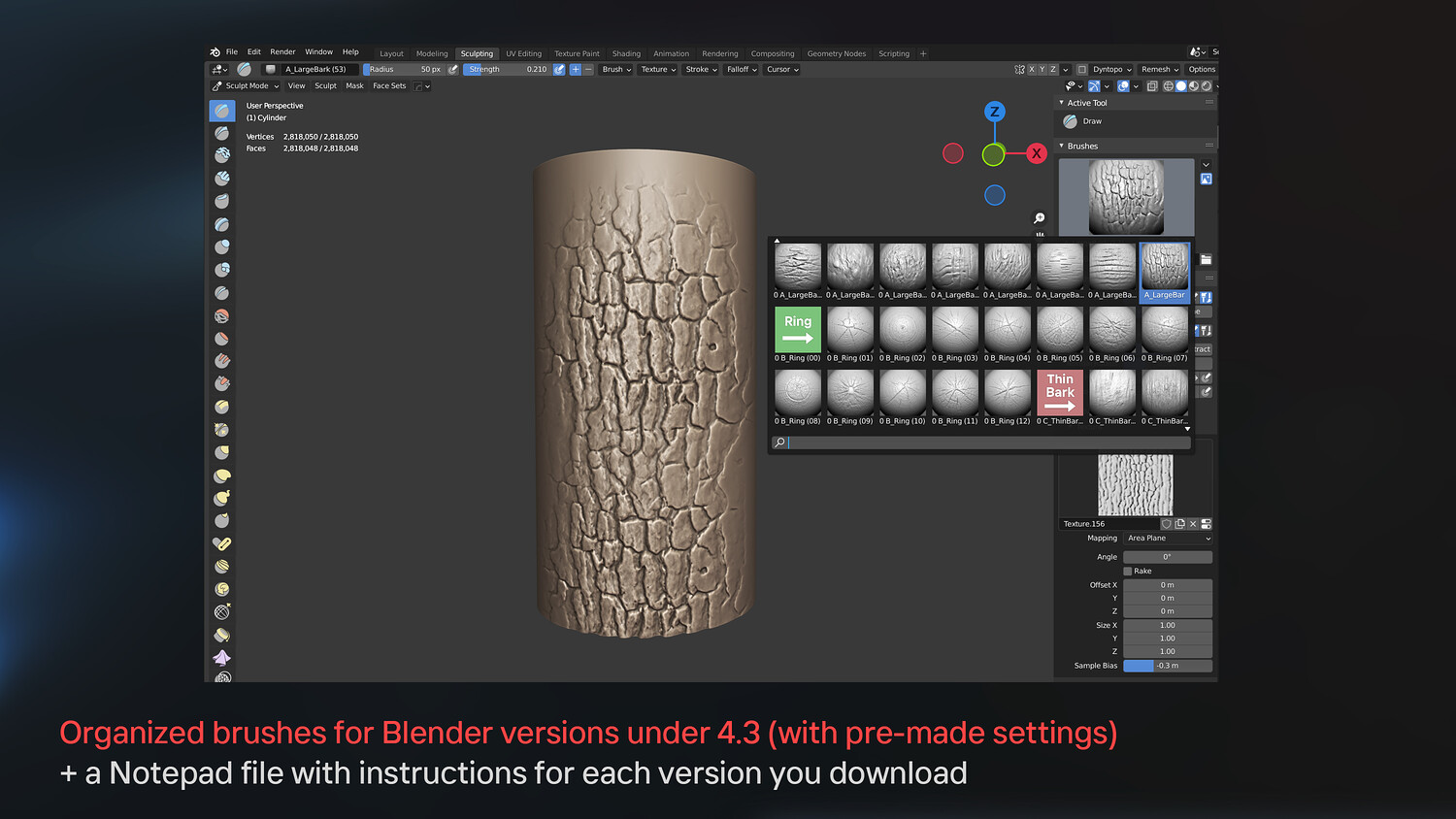
Task: Toggle Y axis symmetry
Action: pyautogui.click(x=1042, y=70)
